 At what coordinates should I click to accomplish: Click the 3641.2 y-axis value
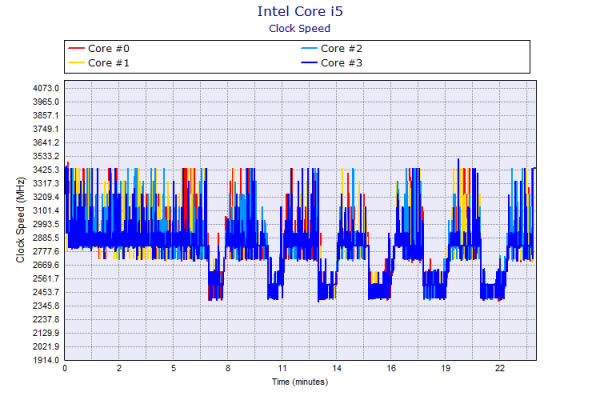click(46, 143)
